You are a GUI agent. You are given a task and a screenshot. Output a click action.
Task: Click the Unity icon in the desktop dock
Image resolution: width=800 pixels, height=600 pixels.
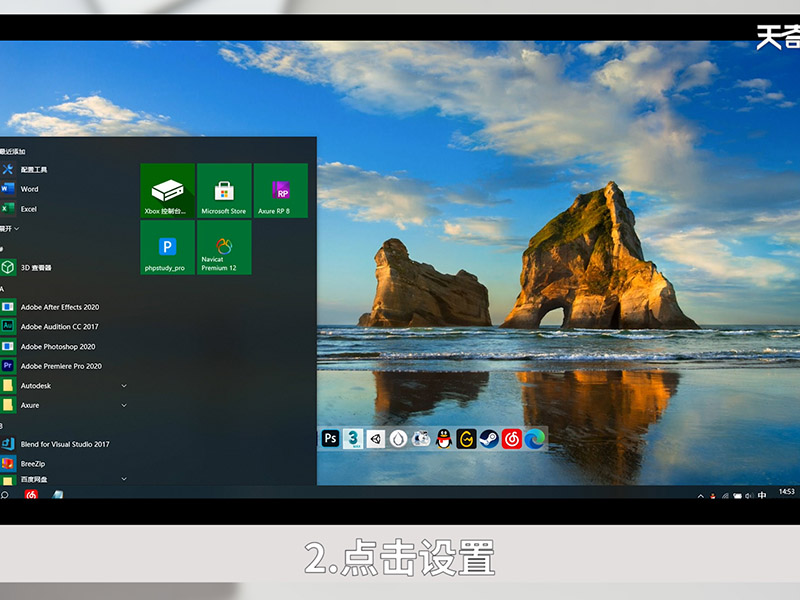[x=376, y=439]
